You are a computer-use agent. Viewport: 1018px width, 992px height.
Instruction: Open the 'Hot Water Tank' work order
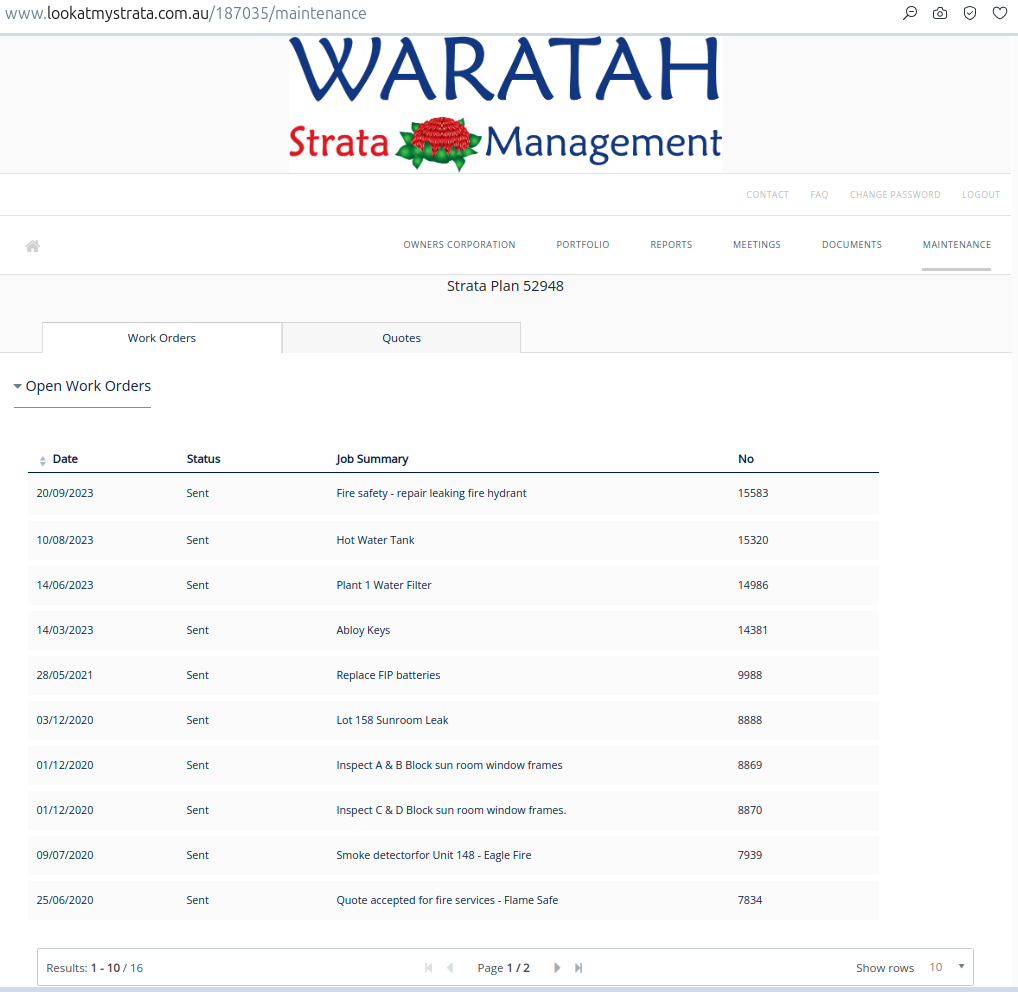pos(375,540)
